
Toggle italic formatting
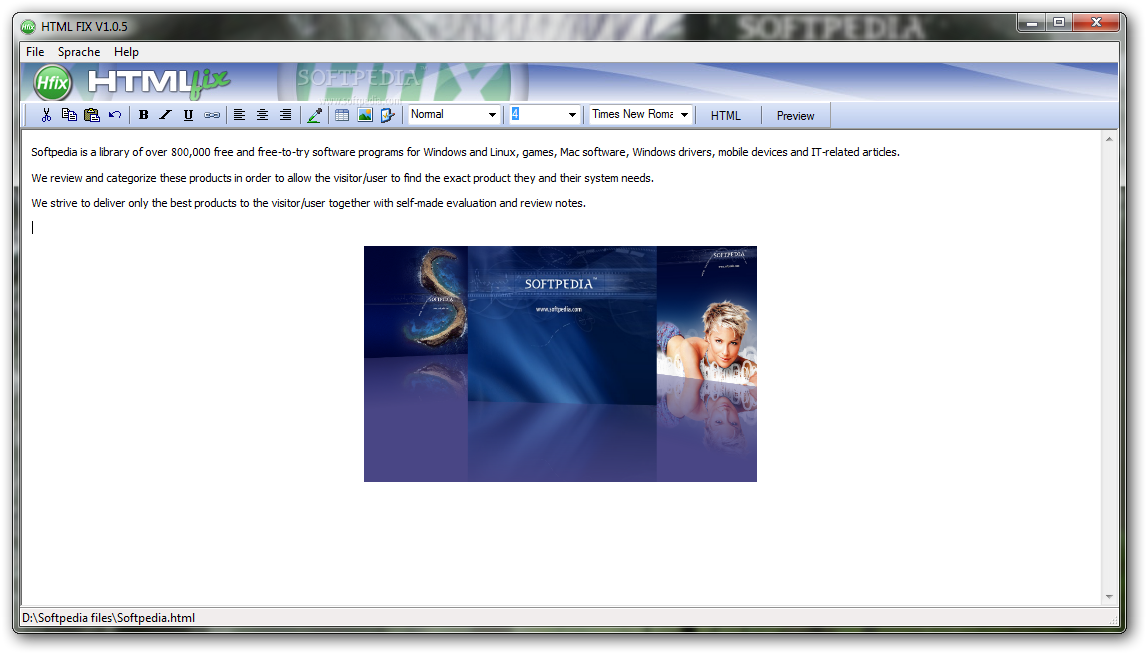(x=166, y=115)
